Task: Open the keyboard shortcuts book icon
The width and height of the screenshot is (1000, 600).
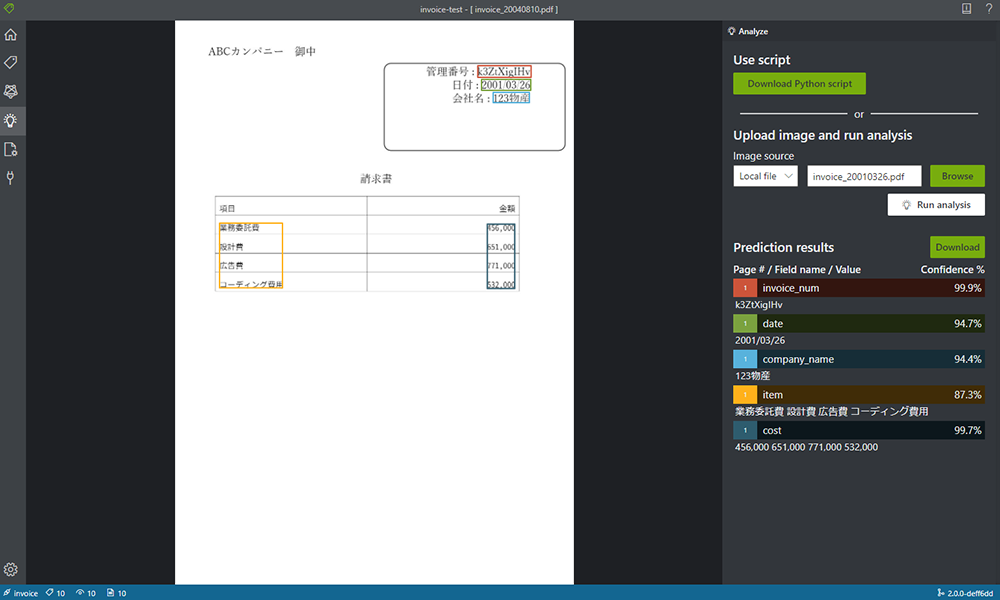Action: click(x=966, y=9)
